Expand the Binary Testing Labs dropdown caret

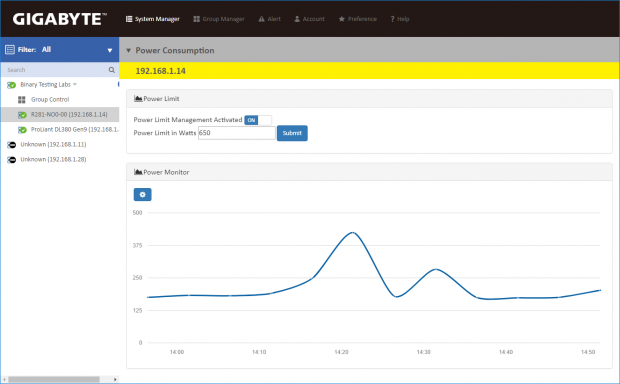(x=75, y=84)
